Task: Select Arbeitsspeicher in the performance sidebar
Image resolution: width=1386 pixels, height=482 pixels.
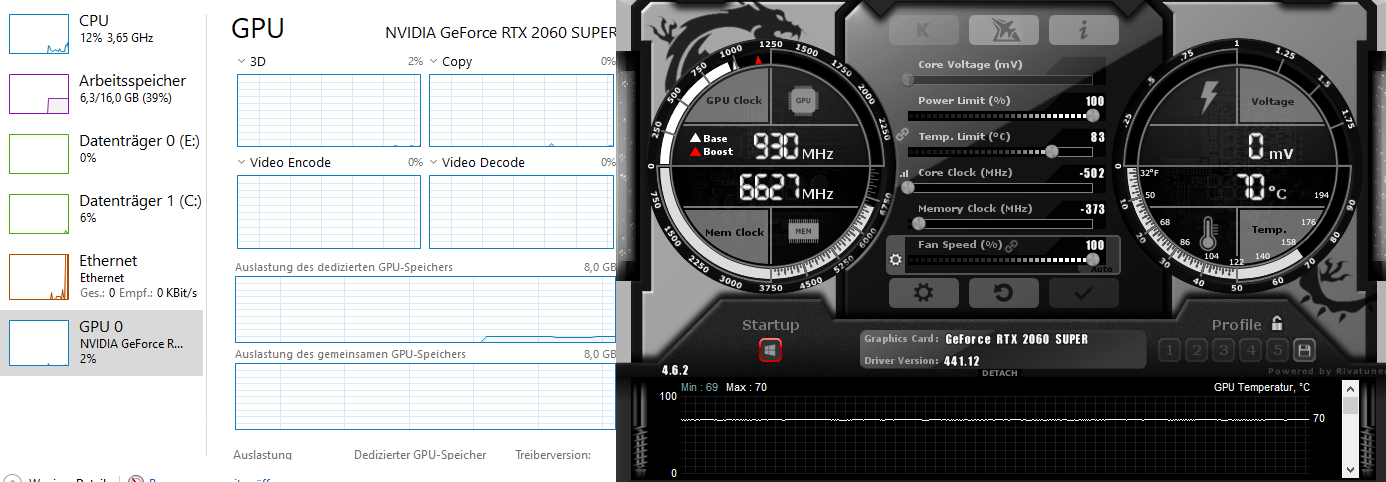Action: [x=101, y=93]
